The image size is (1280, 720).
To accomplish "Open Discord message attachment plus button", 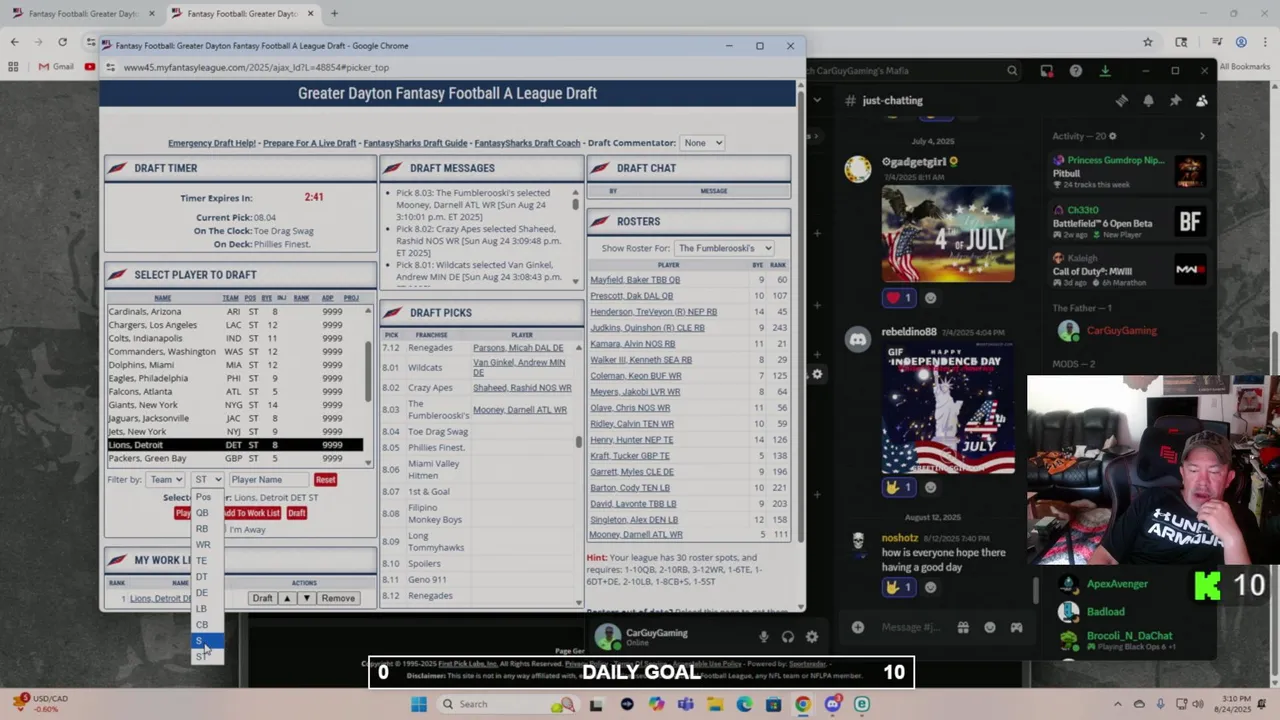I will coord(857,627).
